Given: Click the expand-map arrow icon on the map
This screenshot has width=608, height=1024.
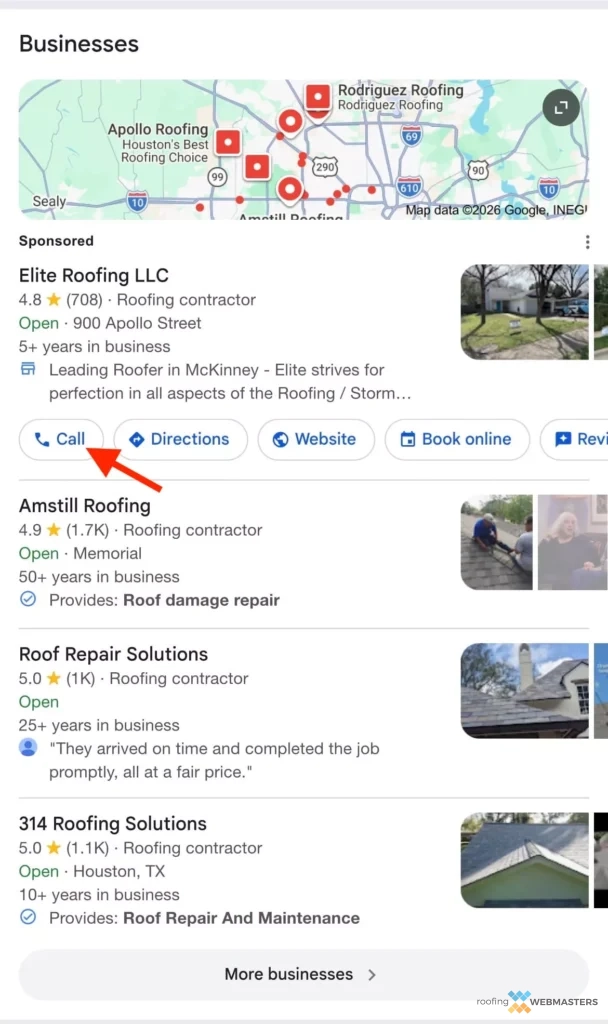Looking at the screenshot, I should [560, 108].
